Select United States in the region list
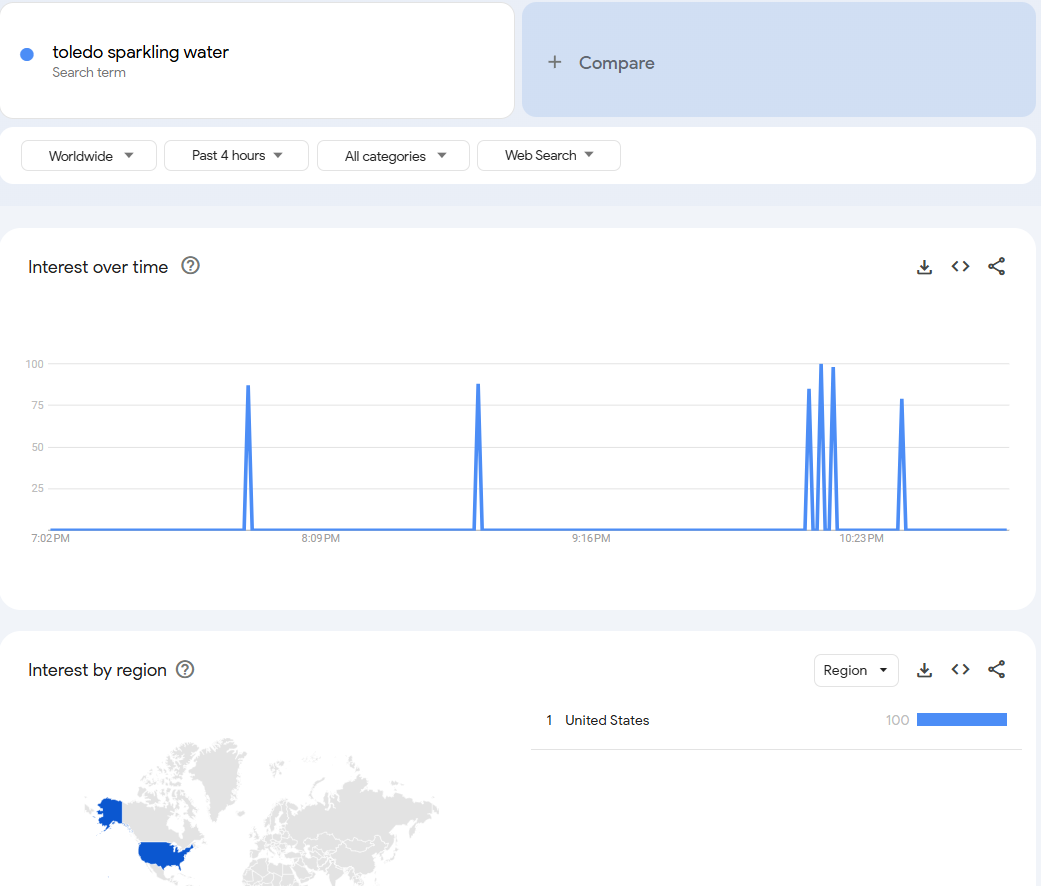This screenshot has width=1041, height=886. (607, 720)
